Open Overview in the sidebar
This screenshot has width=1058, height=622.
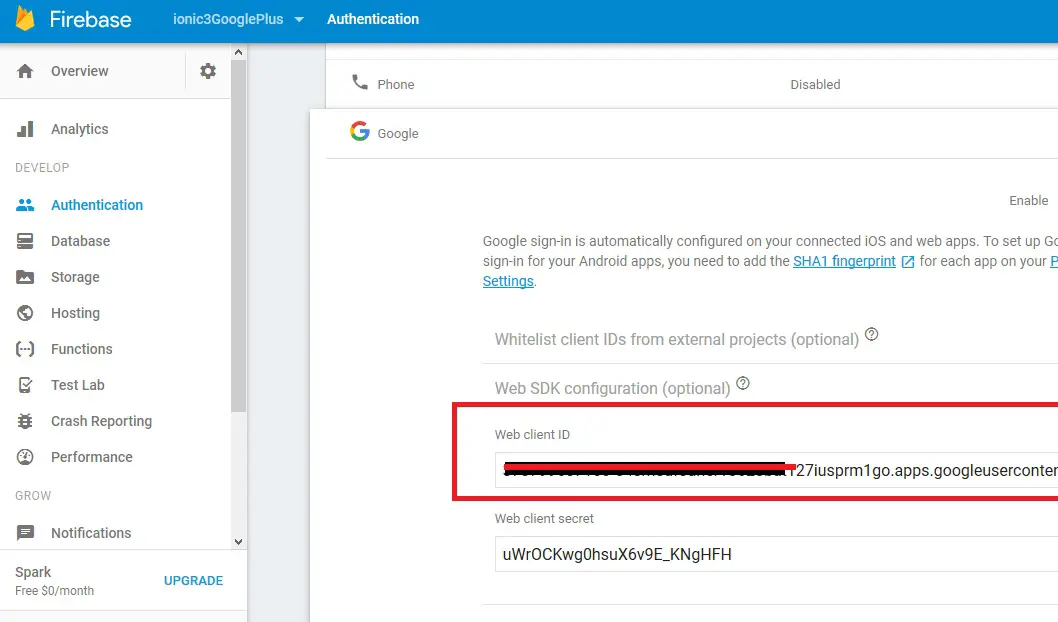pyautogui.click(x=80, y=71)
